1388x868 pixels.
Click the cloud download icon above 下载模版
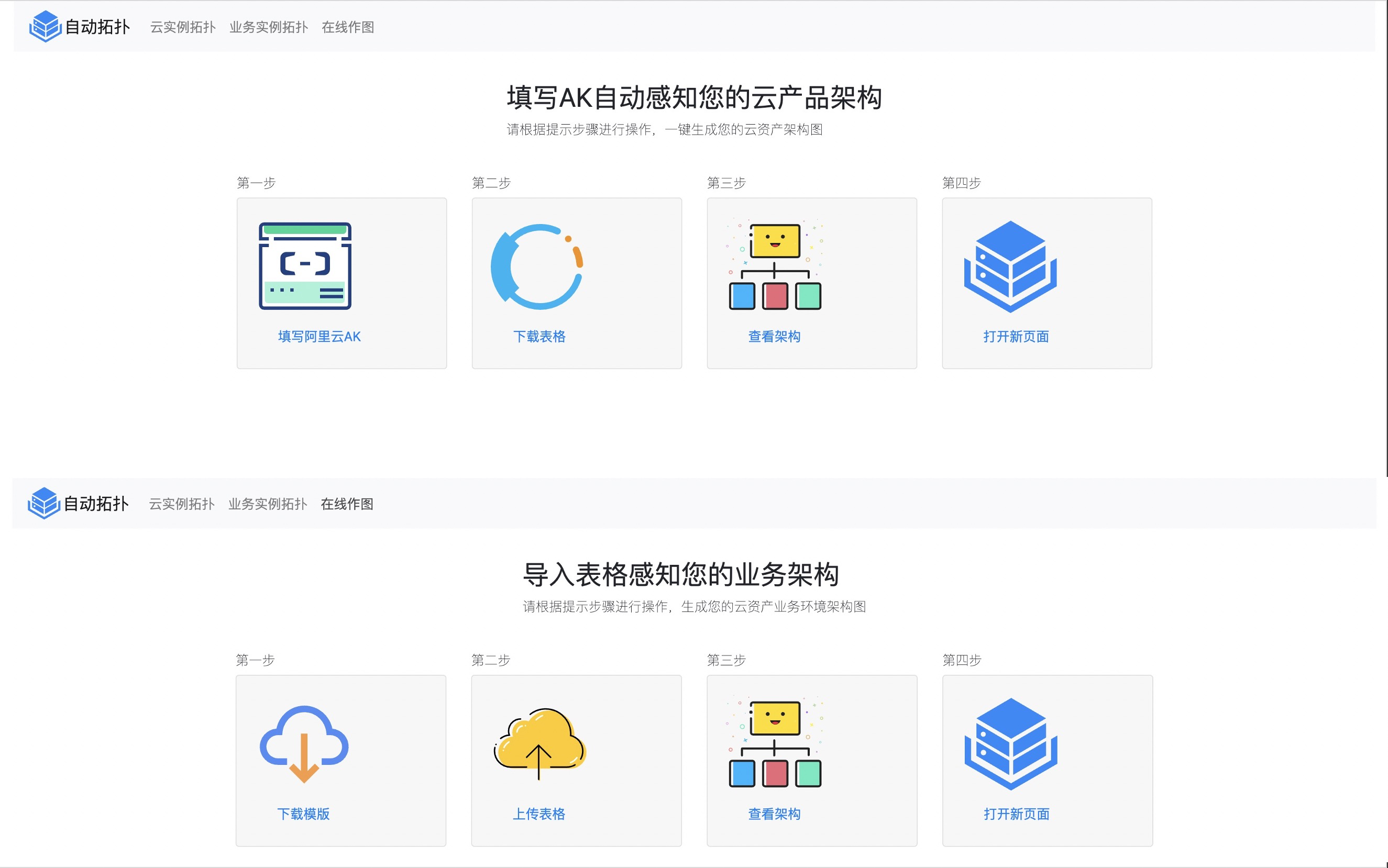pyautogui.click(x=304, y=744)
